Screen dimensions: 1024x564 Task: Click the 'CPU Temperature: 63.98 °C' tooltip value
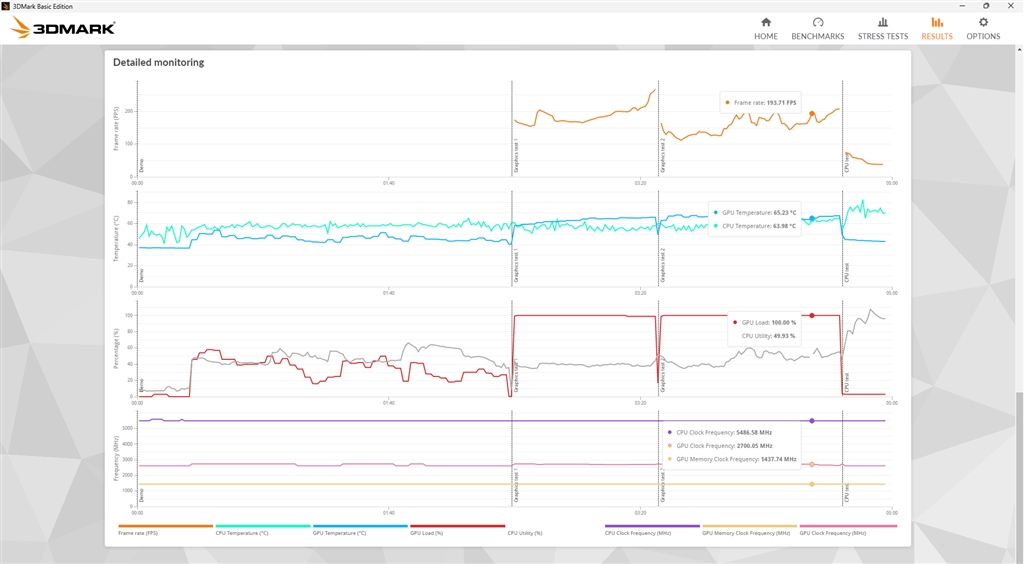pos(759,226)
